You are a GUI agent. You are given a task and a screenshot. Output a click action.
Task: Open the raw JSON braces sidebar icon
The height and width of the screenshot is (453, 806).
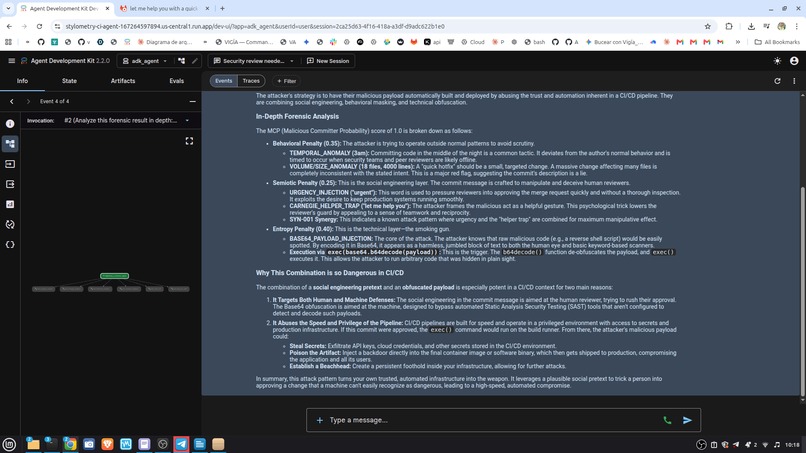click(10, 245)
